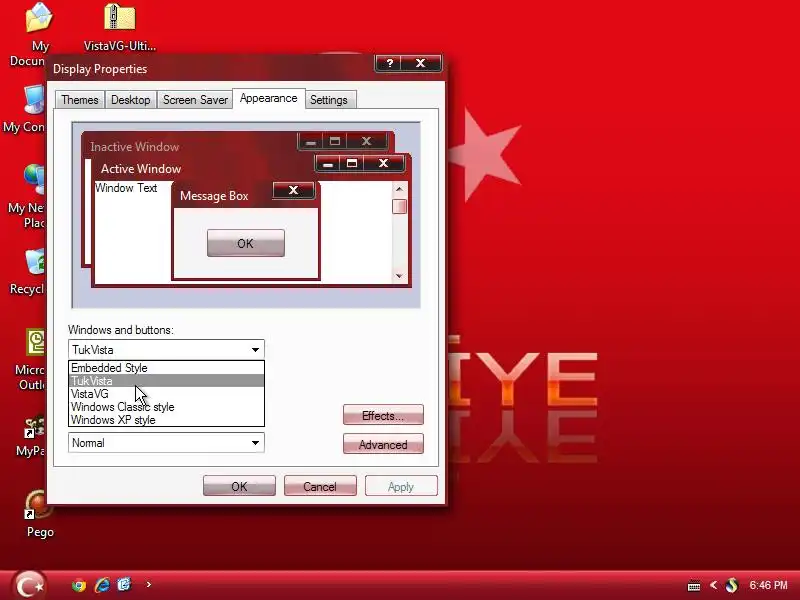Choose Windows XP style option
This screenshot has width=800, height=600.
(x=166, y=420)
